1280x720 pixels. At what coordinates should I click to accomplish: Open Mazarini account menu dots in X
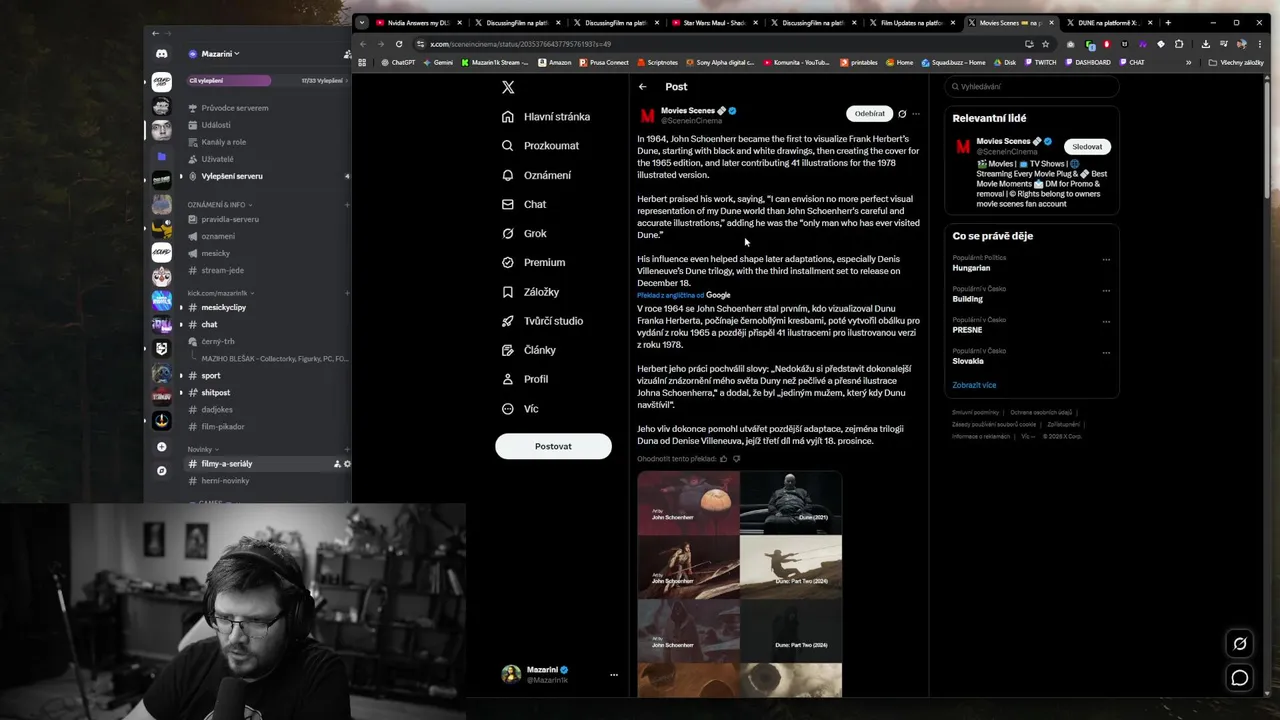pyautogui.click(x=614, y=675)
